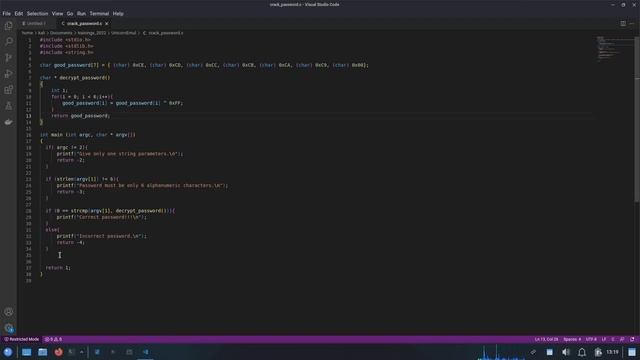Viewport: 640px width, 360px height.
Task: Open the Kali application menu launcher
Action: point(8,352)
